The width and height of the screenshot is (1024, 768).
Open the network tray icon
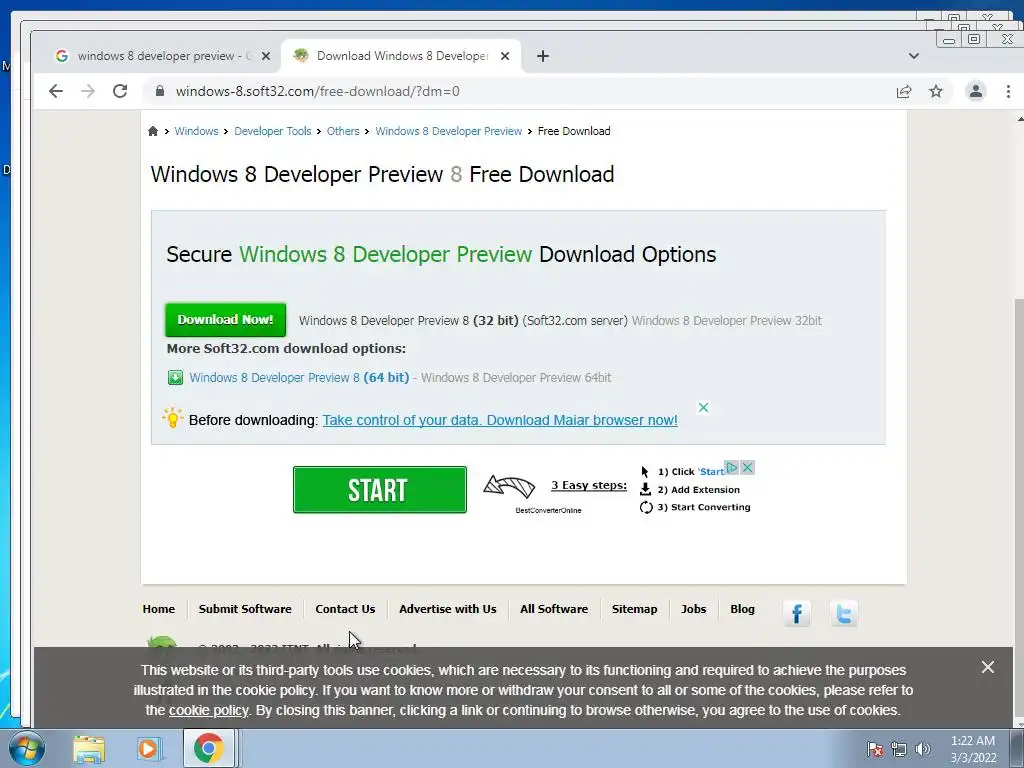click(899, 749)
